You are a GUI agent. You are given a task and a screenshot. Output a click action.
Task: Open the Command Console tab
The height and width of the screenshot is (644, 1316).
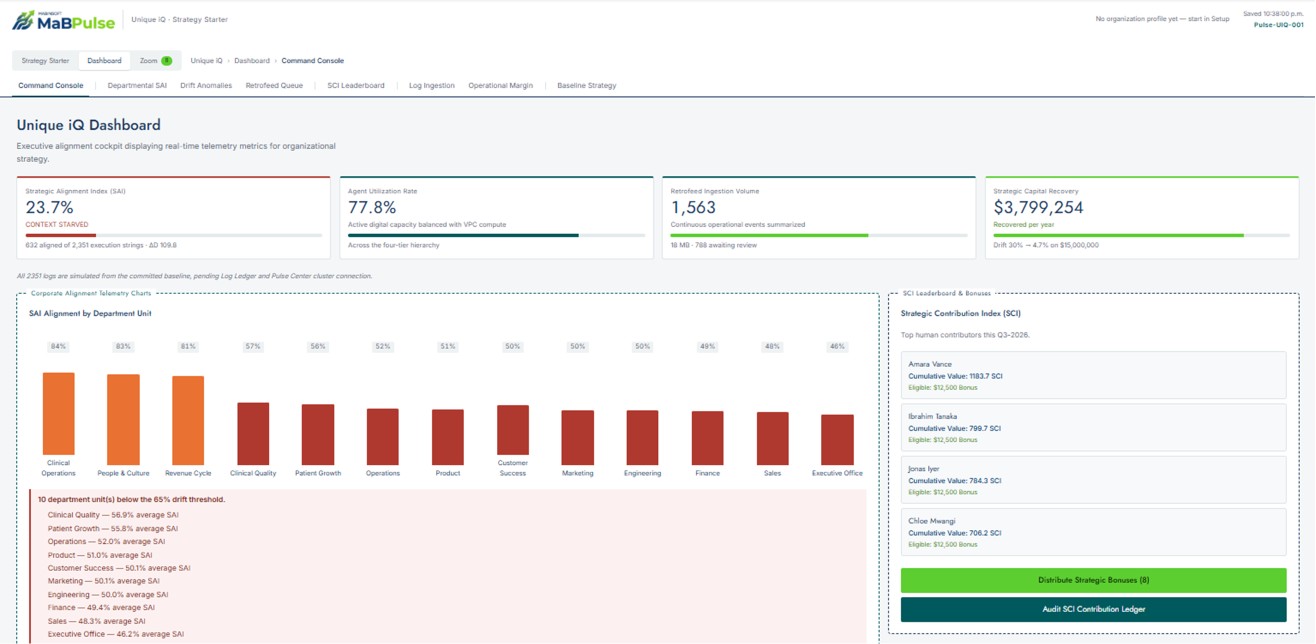[51, 86]
